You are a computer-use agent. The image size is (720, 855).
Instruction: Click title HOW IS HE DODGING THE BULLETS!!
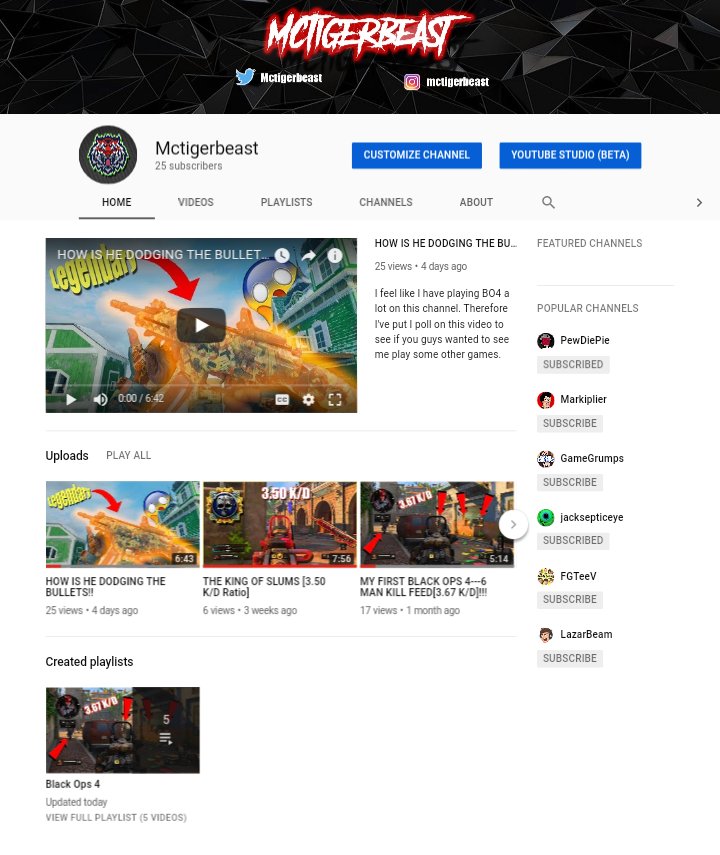tap(105, 587)
